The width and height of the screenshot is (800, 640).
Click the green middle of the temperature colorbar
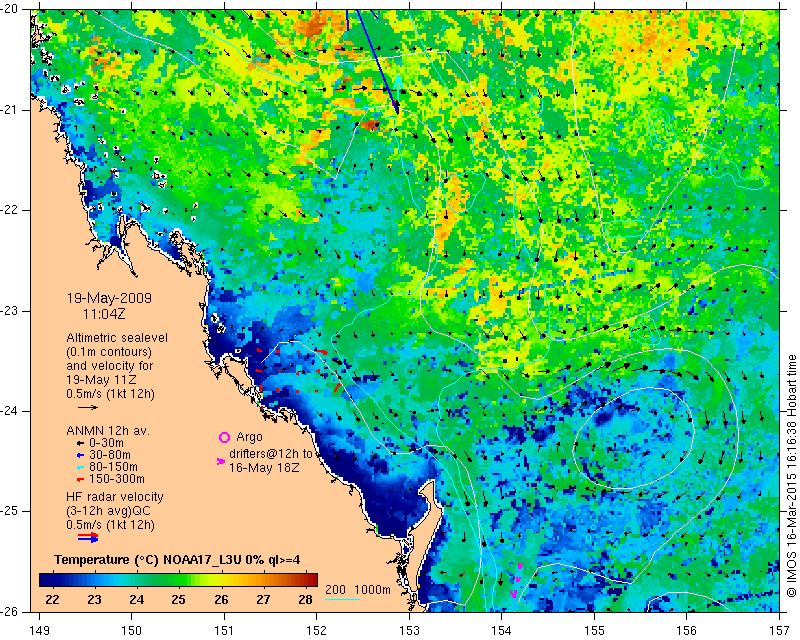(179, 580)
